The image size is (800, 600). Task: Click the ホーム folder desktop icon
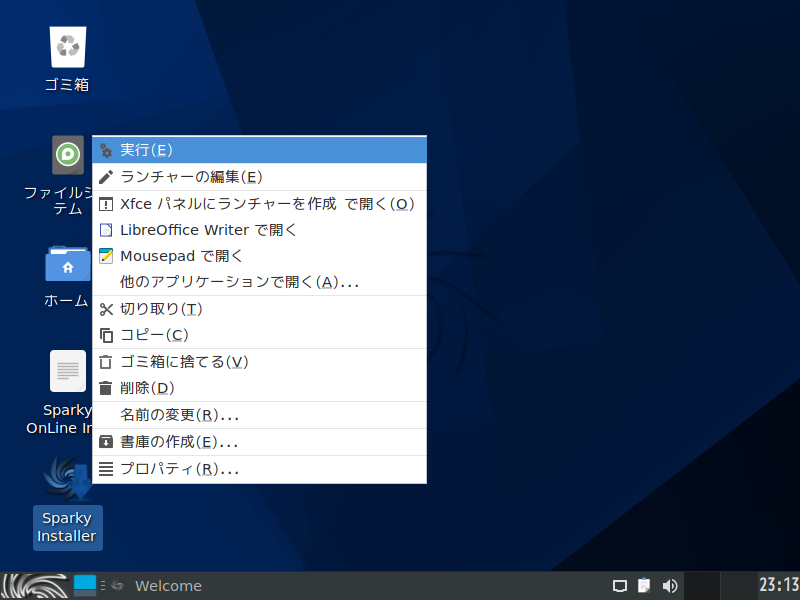click(x=68, y=264)
